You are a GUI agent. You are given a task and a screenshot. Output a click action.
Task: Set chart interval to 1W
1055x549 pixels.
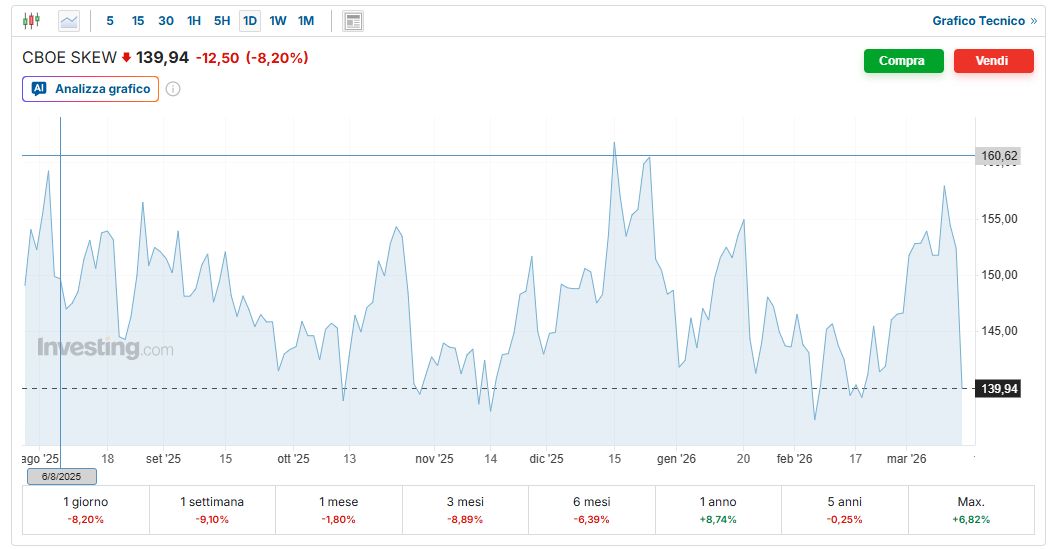(x=278, y=21)
